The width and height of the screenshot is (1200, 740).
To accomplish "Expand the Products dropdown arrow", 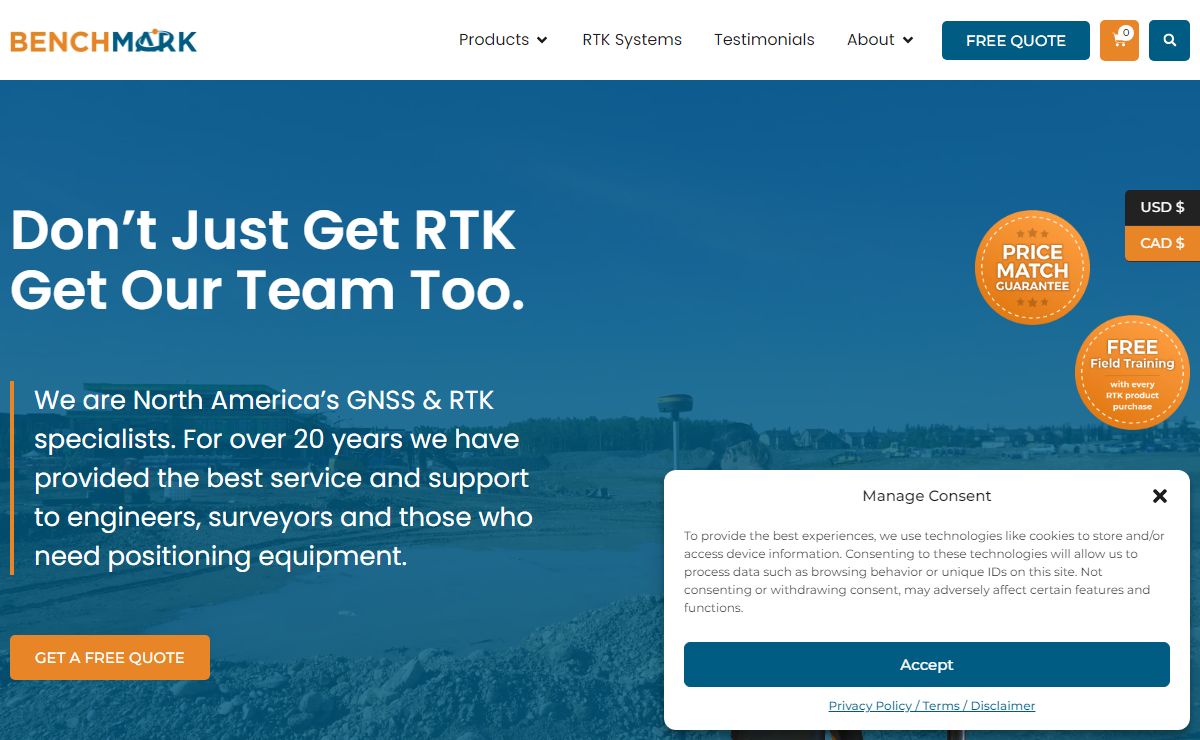I will [542, 40].
